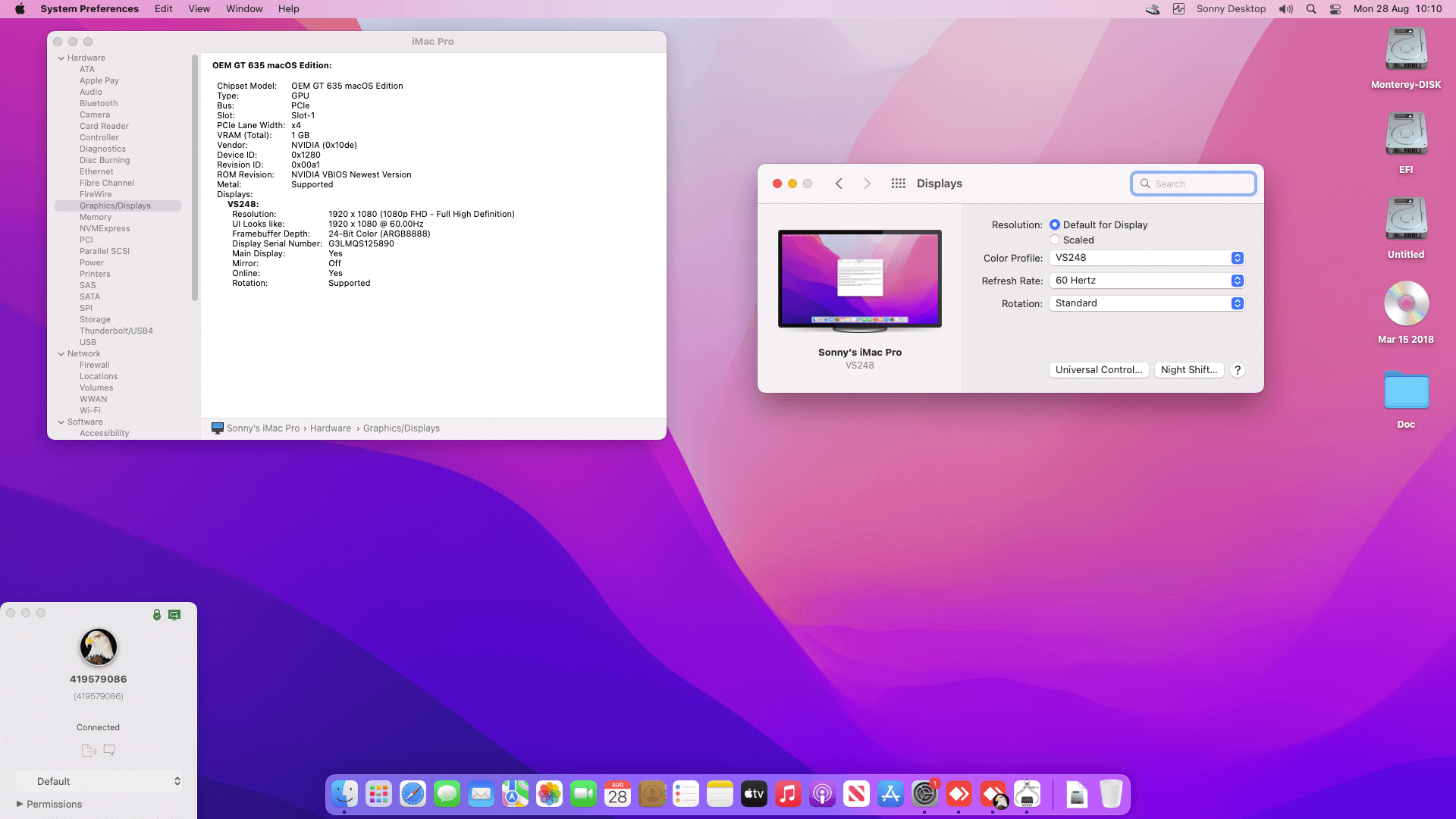Open the Color Profile dropdown
This screenshot has height=819, width=1456.
pyautogui.click(x=1147, y=258)
